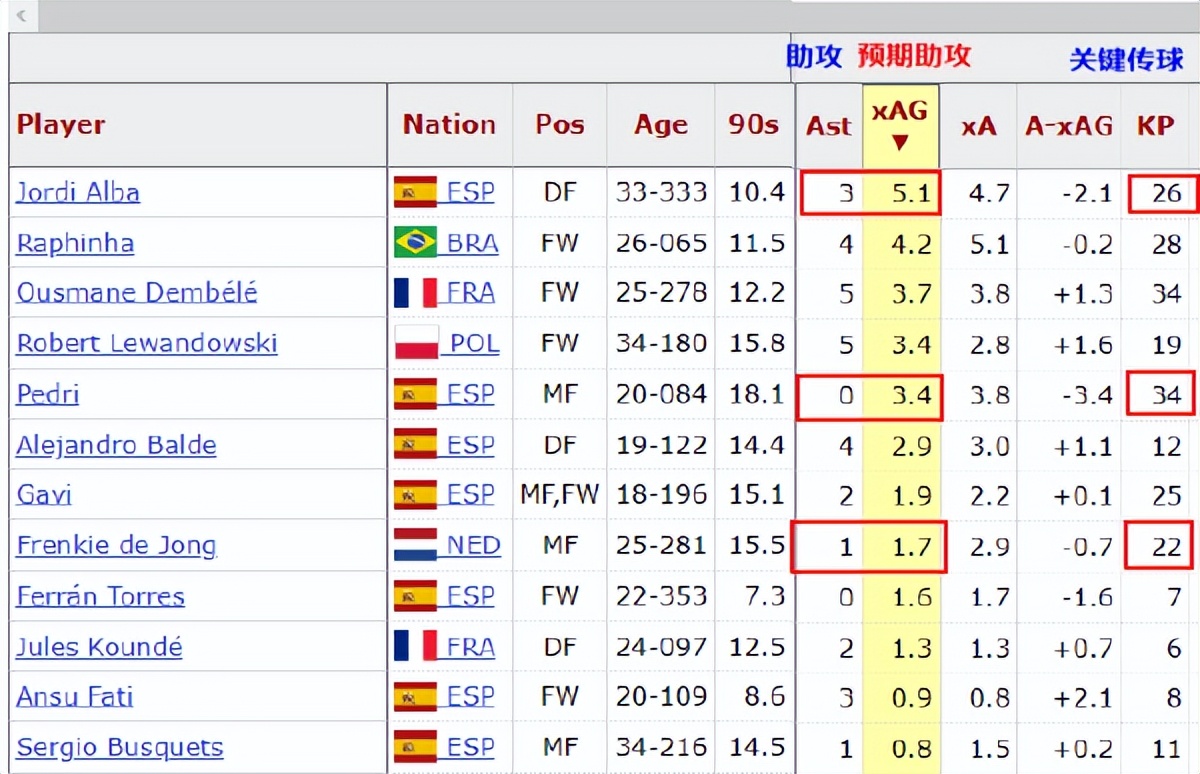
Task: Open the Jordi Alba player link
Action: (x=78, y=192)
